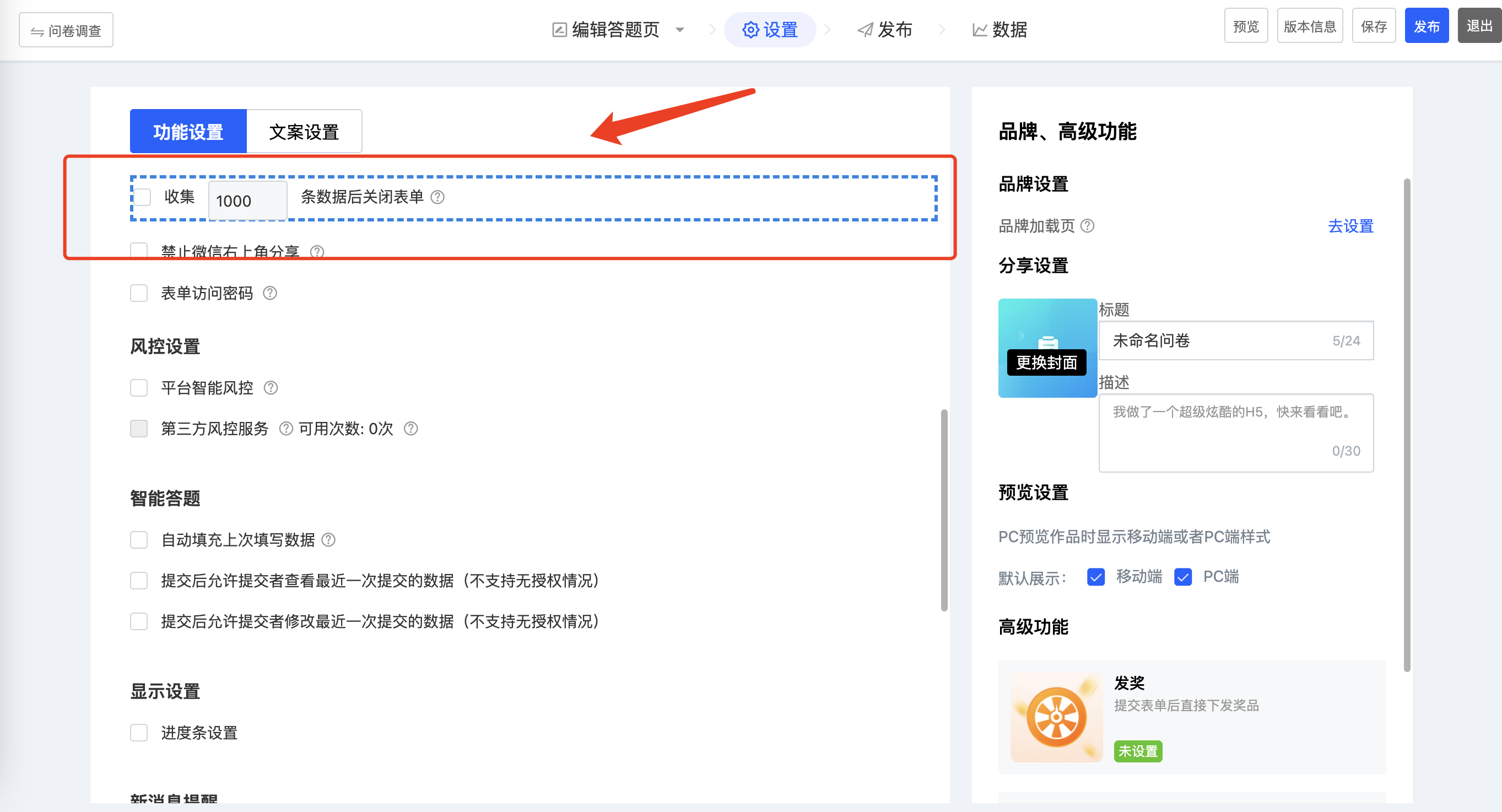Click help icon after 第三方风控服务
Screen dimensions: 1502x812
click(286, 429)
